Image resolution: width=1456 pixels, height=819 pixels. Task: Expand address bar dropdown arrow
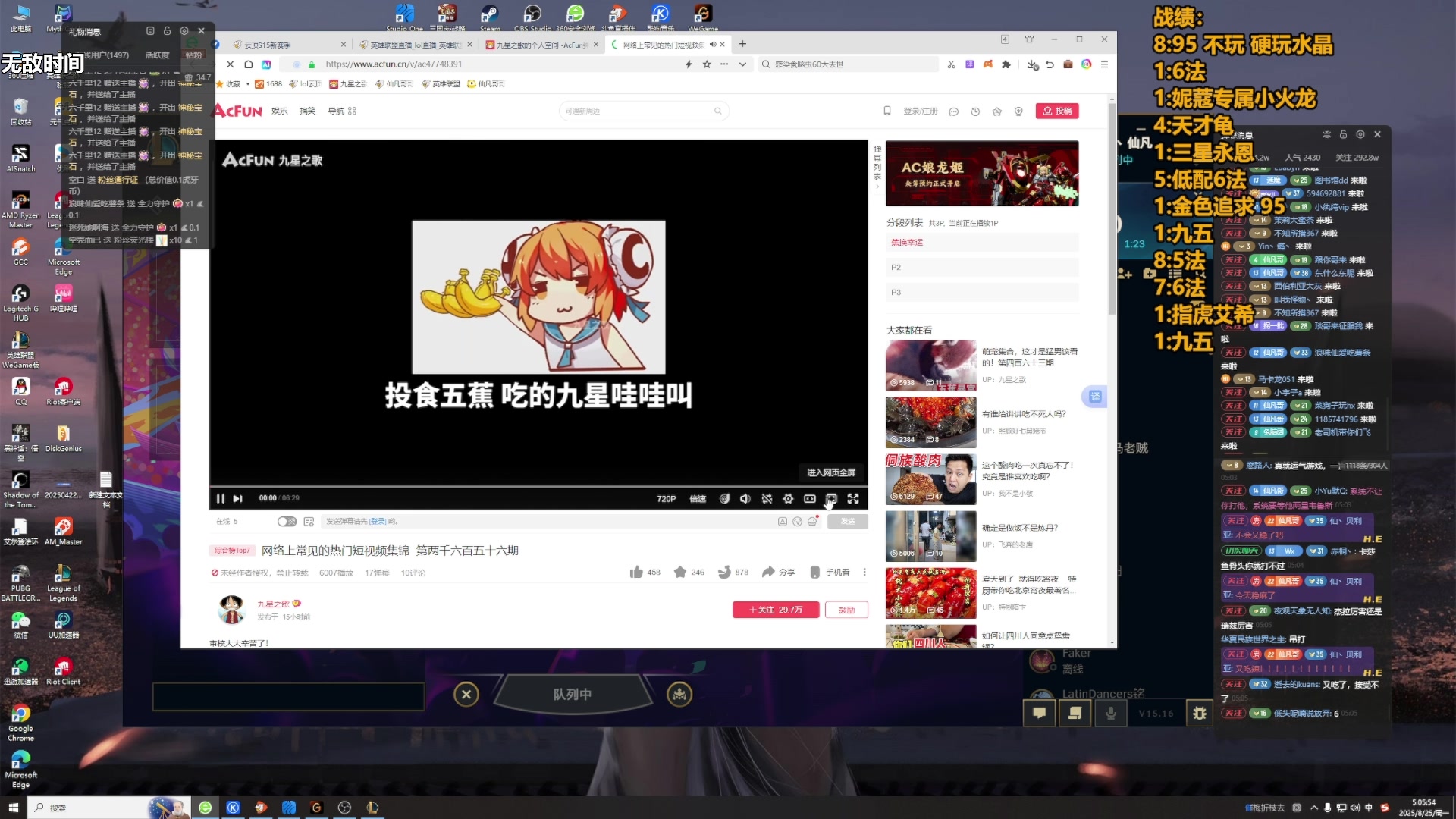coord(742,64)
